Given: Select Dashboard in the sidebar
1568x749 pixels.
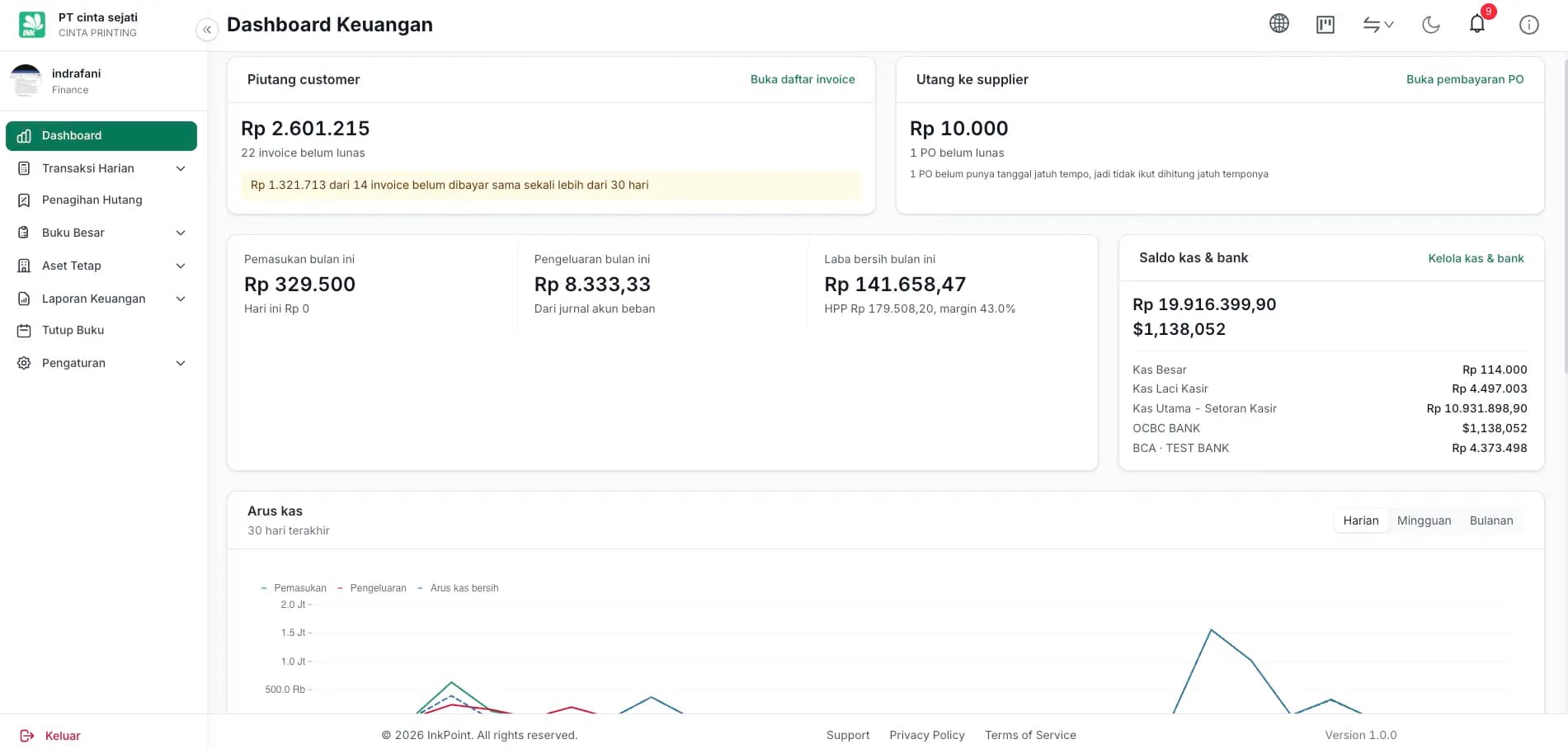Looking at the screenshot, I should click(101, 136).
